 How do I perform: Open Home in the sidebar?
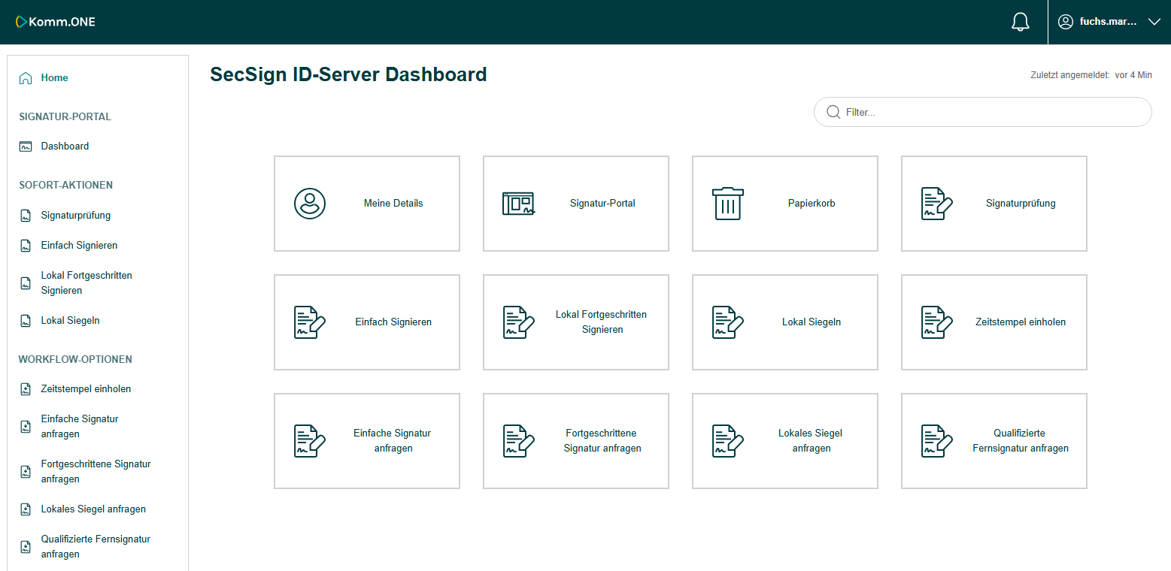tap(55, 78)
